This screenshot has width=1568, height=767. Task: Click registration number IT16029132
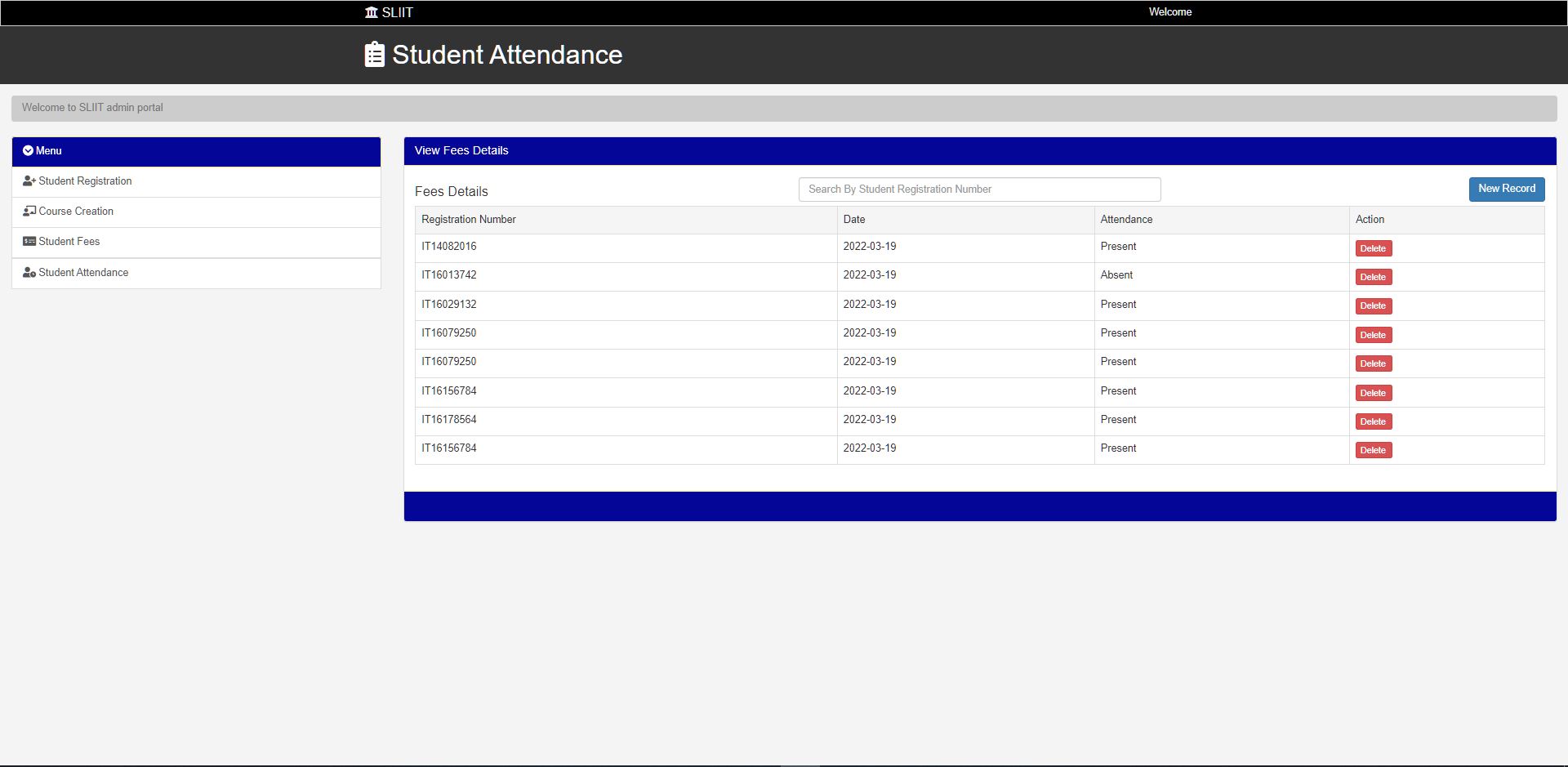click(x=448, y=305)
